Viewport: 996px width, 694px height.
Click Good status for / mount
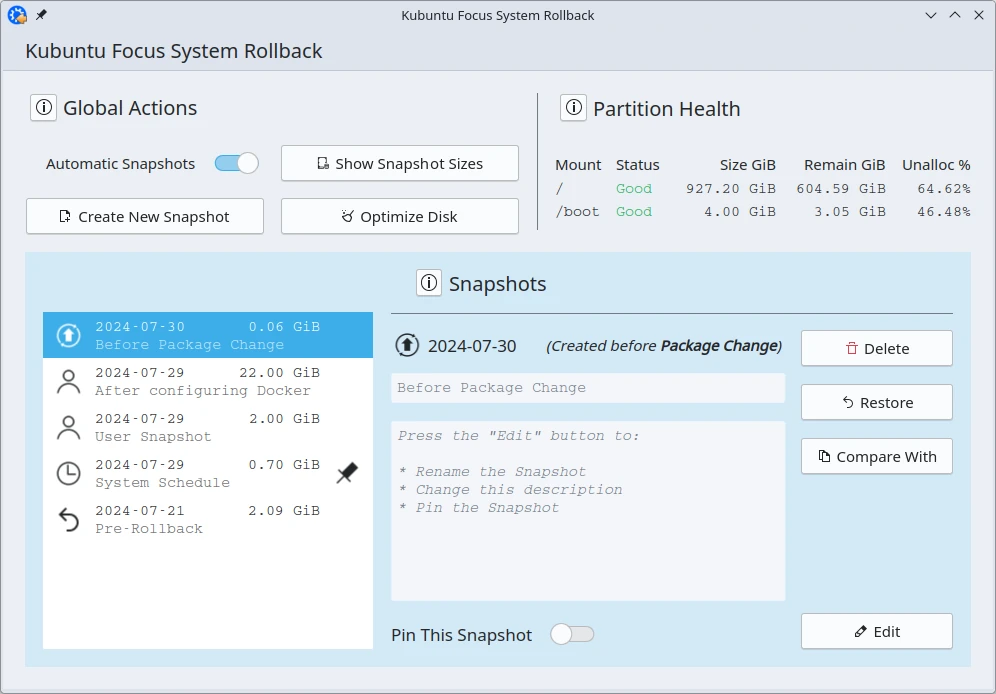634,189
